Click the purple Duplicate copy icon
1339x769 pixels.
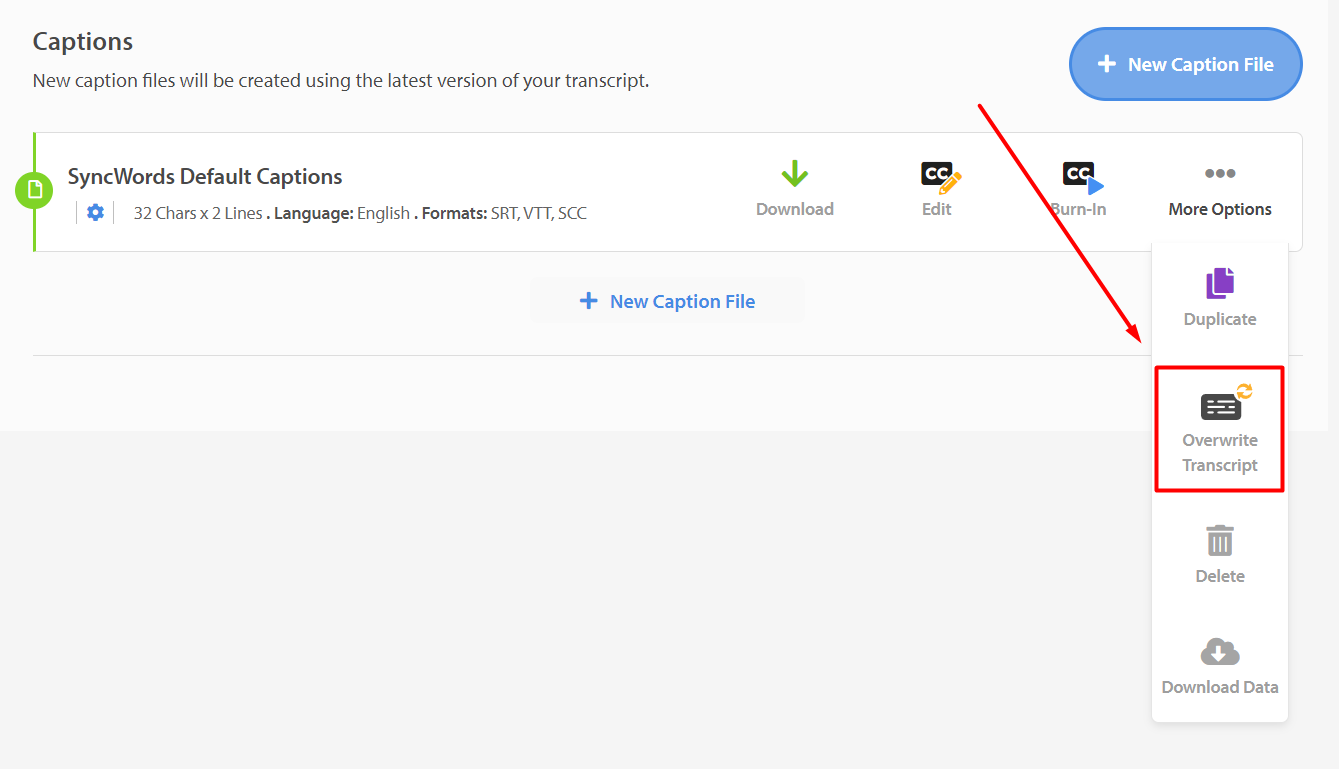point(1220,283)
